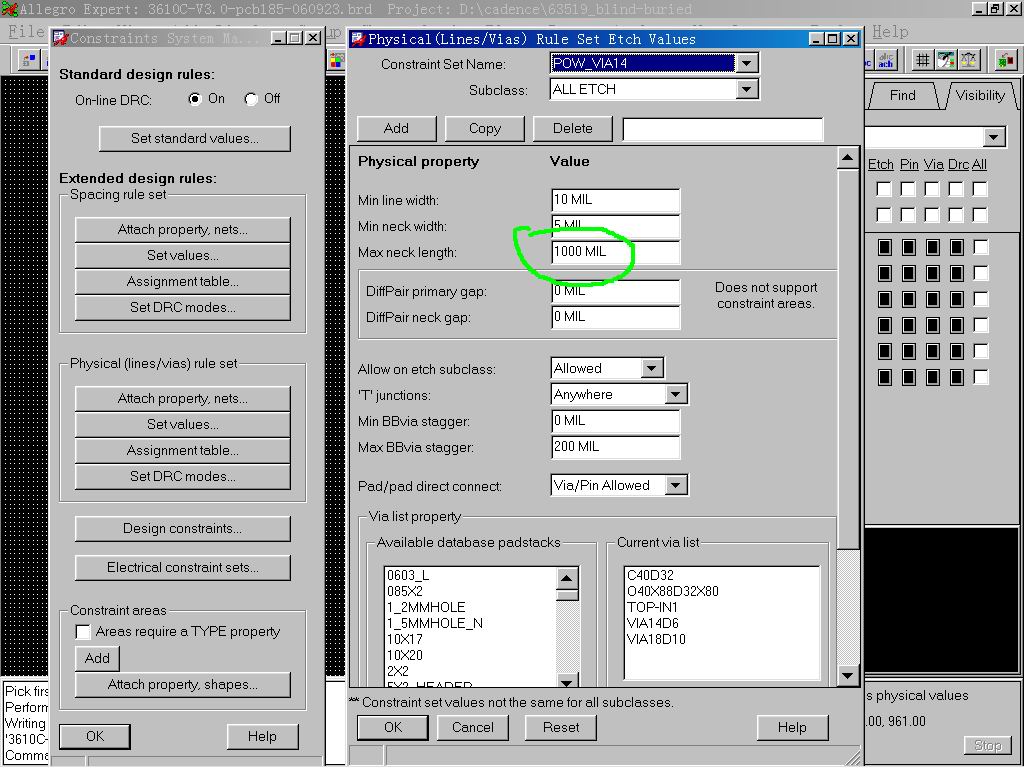Screen dimensions: 1024x768
Task: Click the Allegro Expert title bar application icon
Action: click(9, 9)
